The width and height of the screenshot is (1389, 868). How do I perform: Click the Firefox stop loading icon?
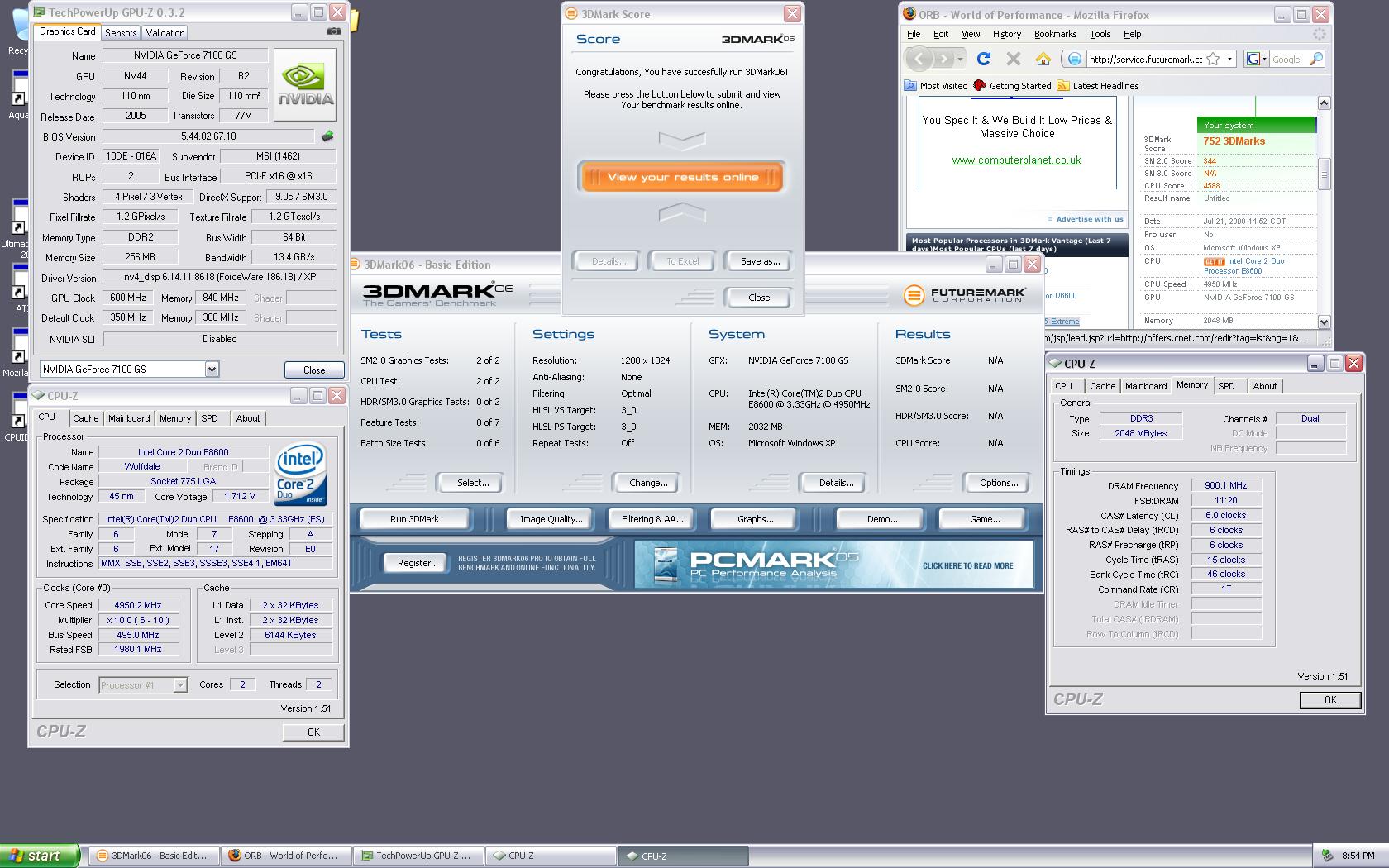coord(1014,59)
